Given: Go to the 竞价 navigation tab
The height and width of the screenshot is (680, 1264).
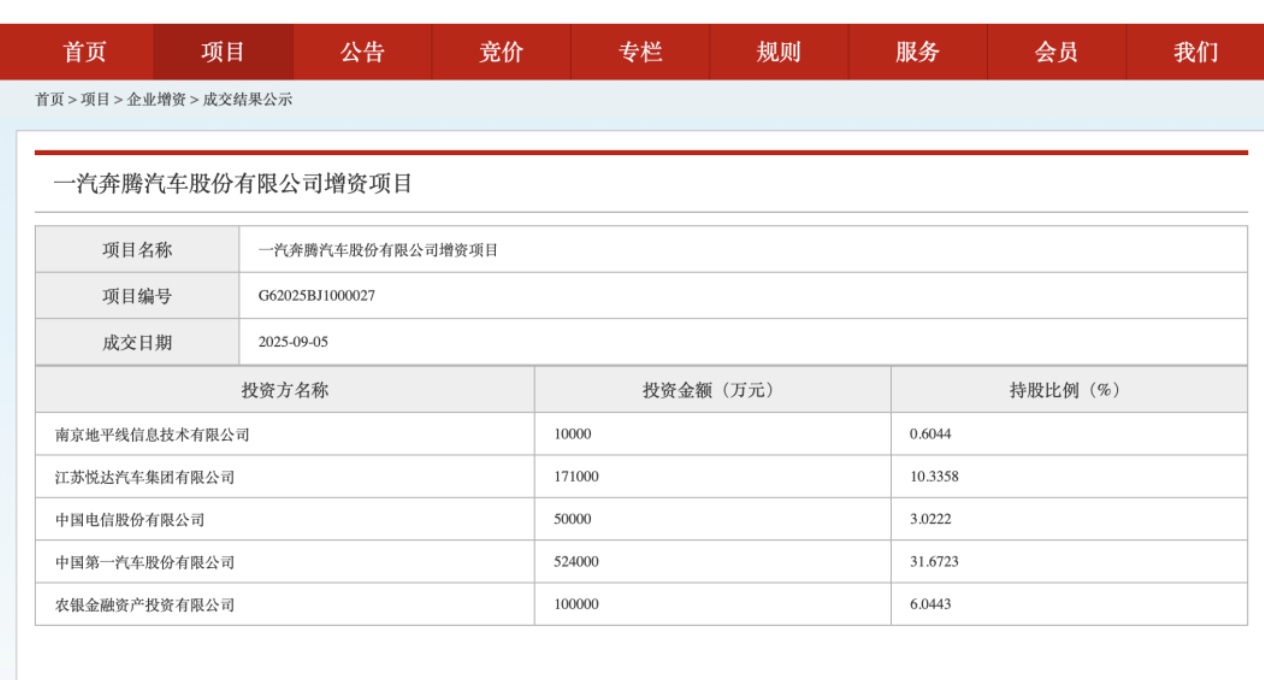Looking at the screenshot, I should pyautogui.click(x=501, y=52).
